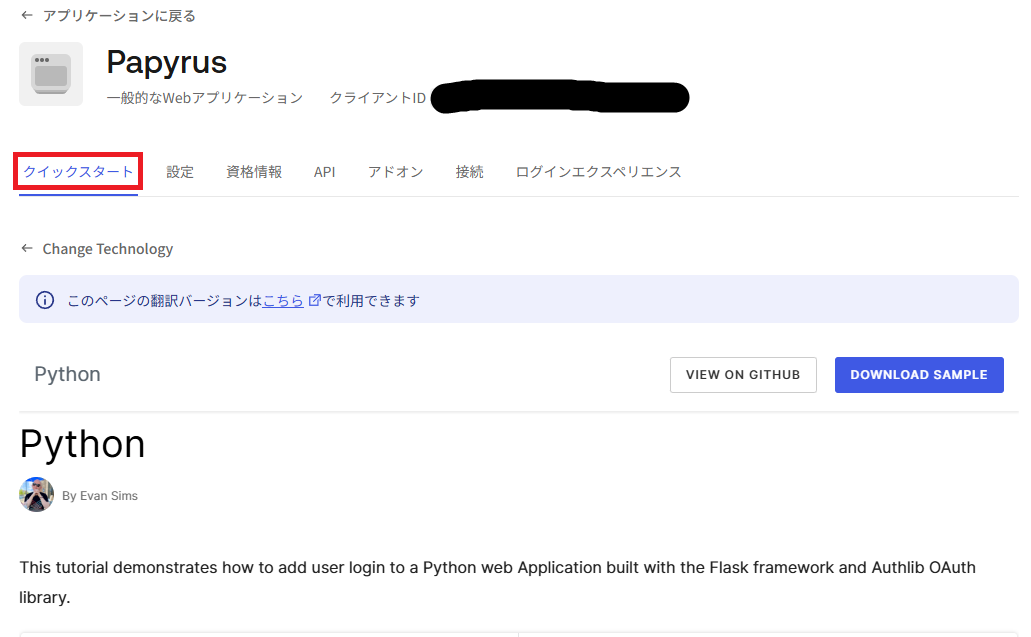Viewport: 1031px width, 637px height.
Task: Click the small Python section label
Action: tap(67, 374)
